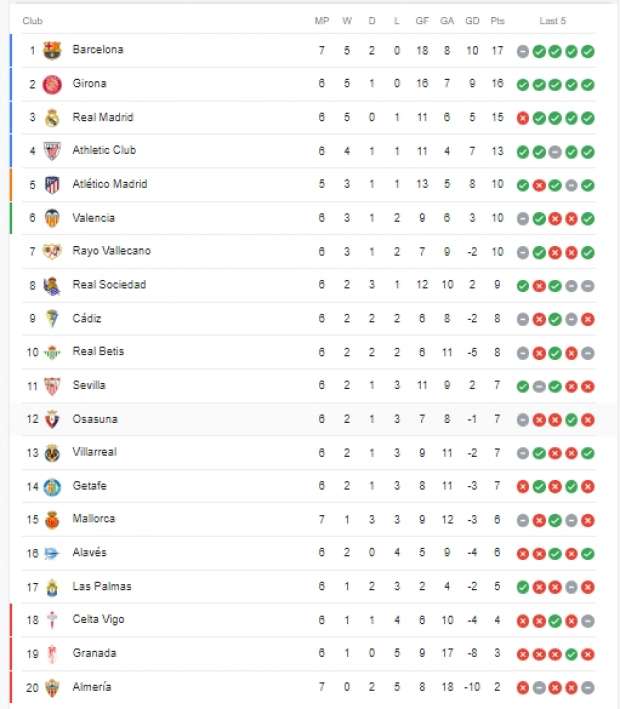Image resolution: width=620 pixels, height=709 pixels.
Task: Click Real Madrid's red loss result icon
Action: 522,118
